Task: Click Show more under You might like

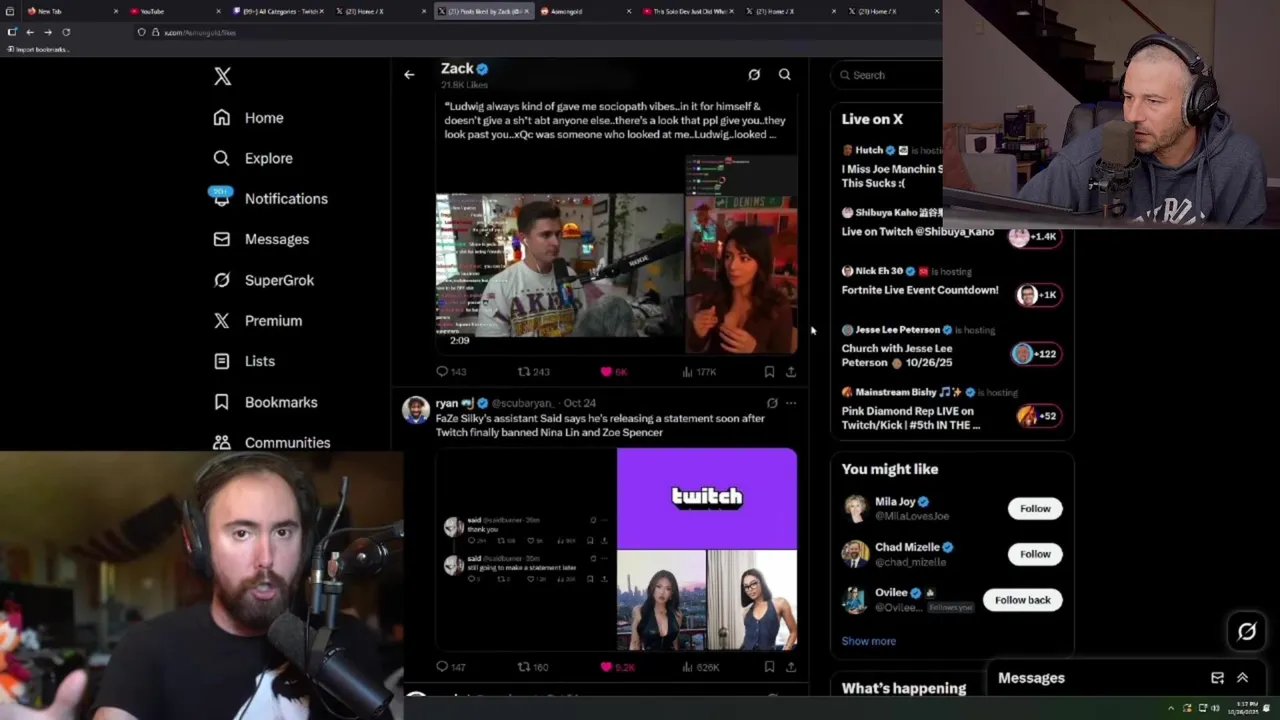Action: [x=868, y=641]
